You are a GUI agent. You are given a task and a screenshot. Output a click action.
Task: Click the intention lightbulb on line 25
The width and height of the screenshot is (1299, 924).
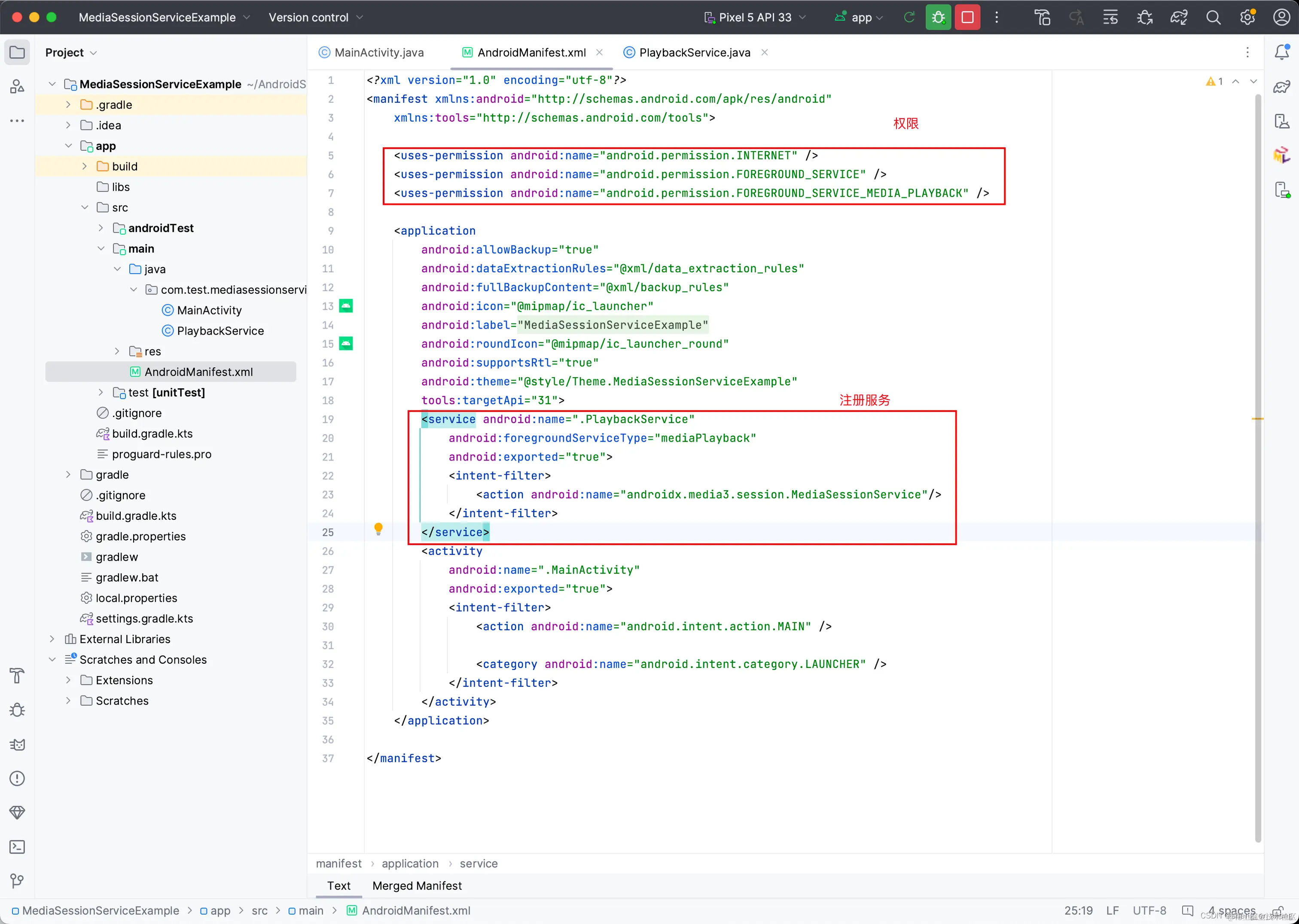[x=378, y=529]
